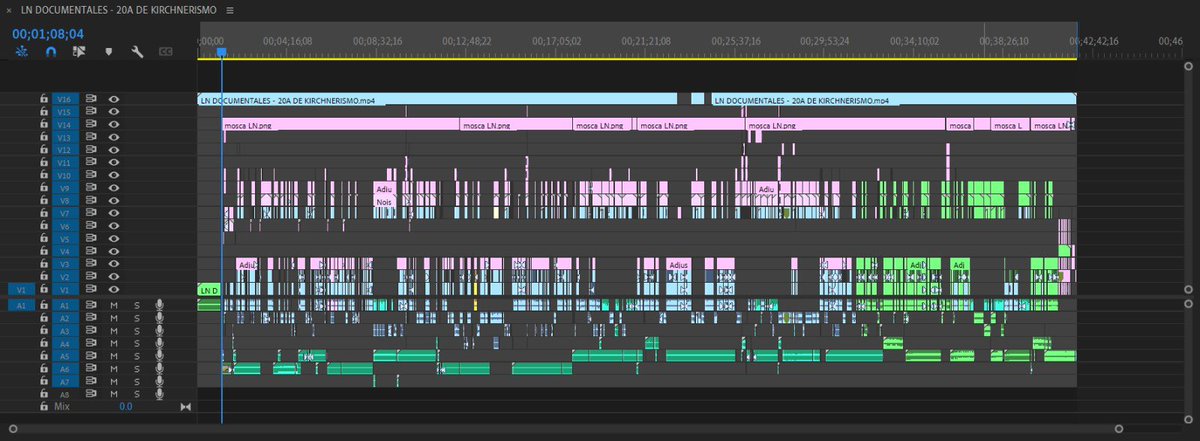Screen dimensions: 1200x441
Task: Solo audio track A6
Action: click(136, 369)
